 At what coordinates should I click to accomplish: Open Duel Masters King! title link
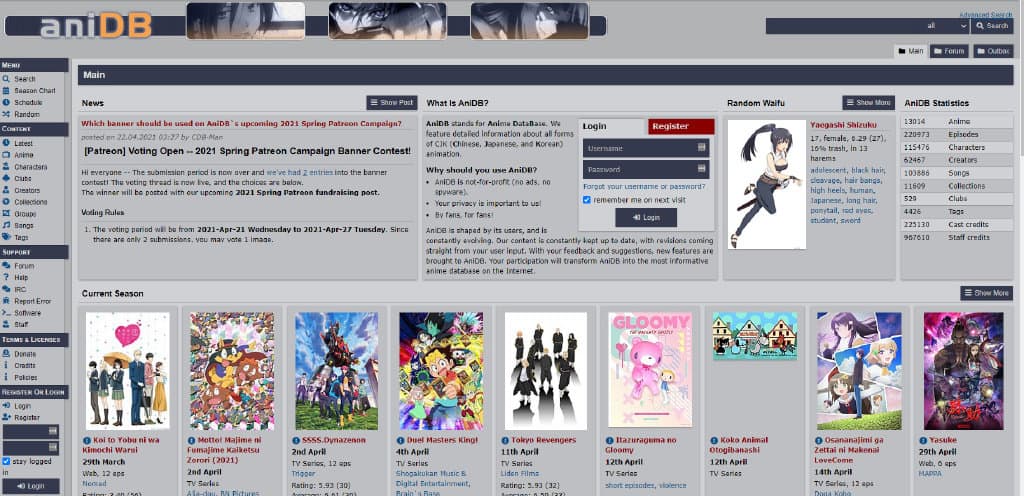coord(442,441)
